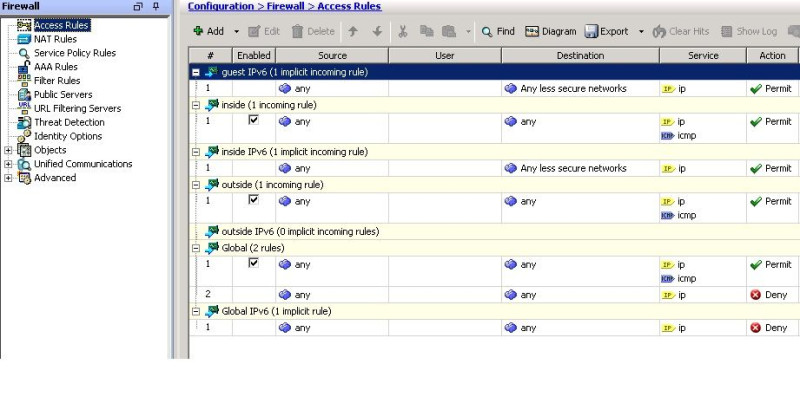Select the Deny action of Global rule 2

click(769, 295)
